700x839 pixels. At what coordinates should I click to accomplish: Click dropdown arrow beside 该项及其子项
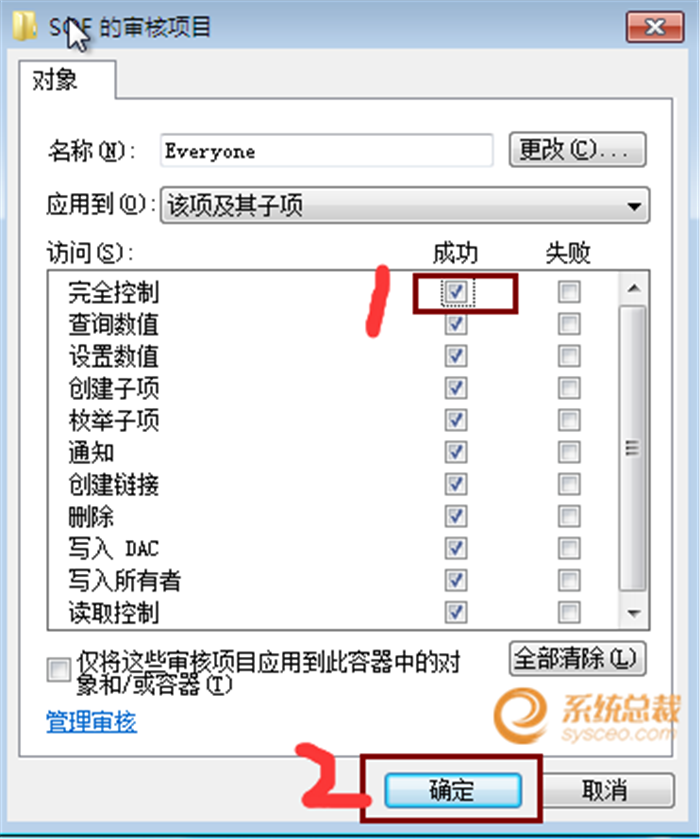(x=634, y=205)
